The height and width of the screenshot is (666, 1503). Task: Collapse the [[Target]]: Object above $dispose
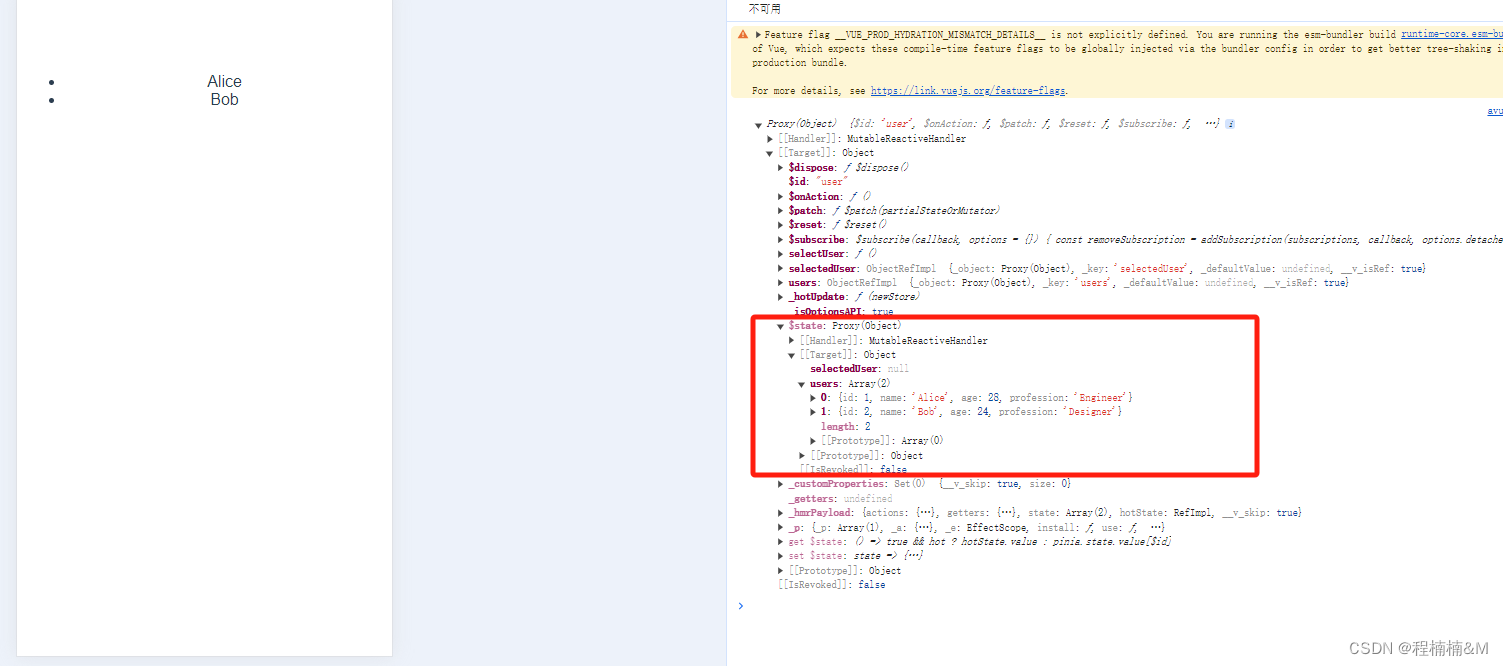point(770,154)
